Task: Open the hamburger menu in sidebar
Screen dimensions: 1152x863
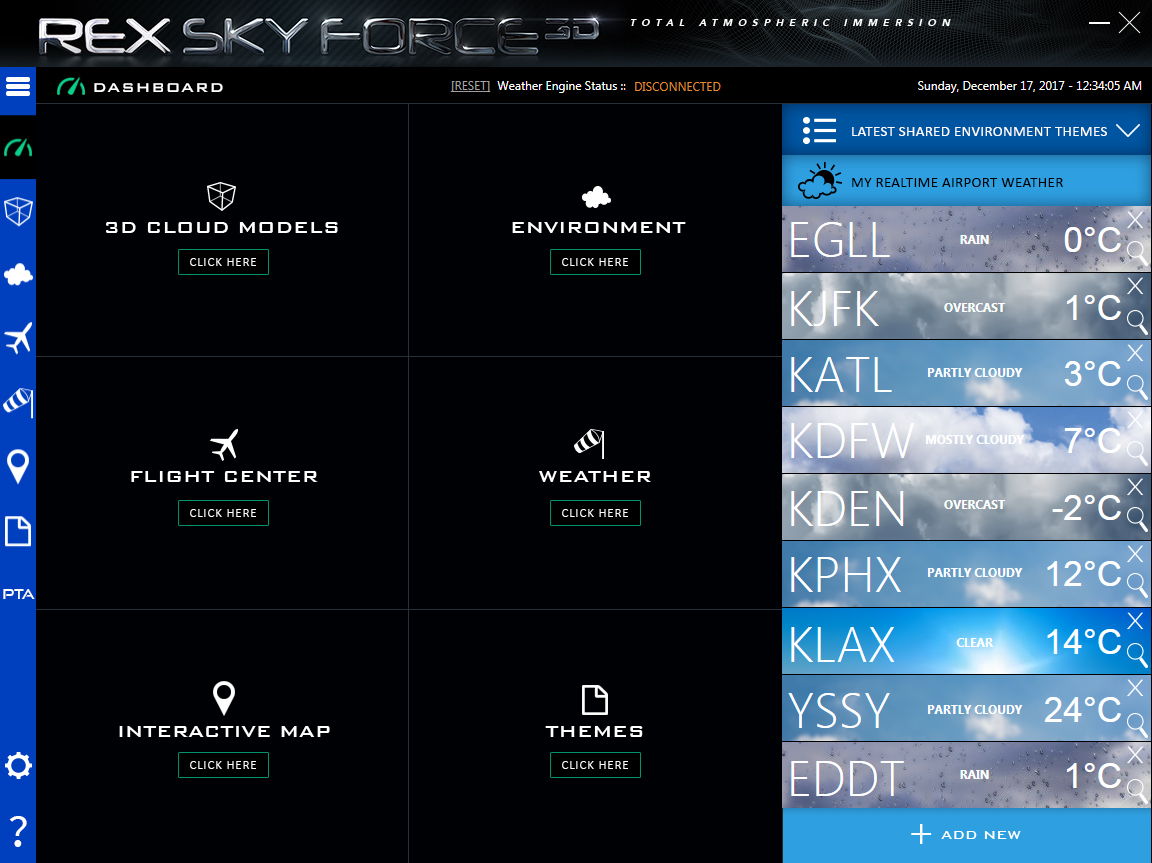Action: 18,87
